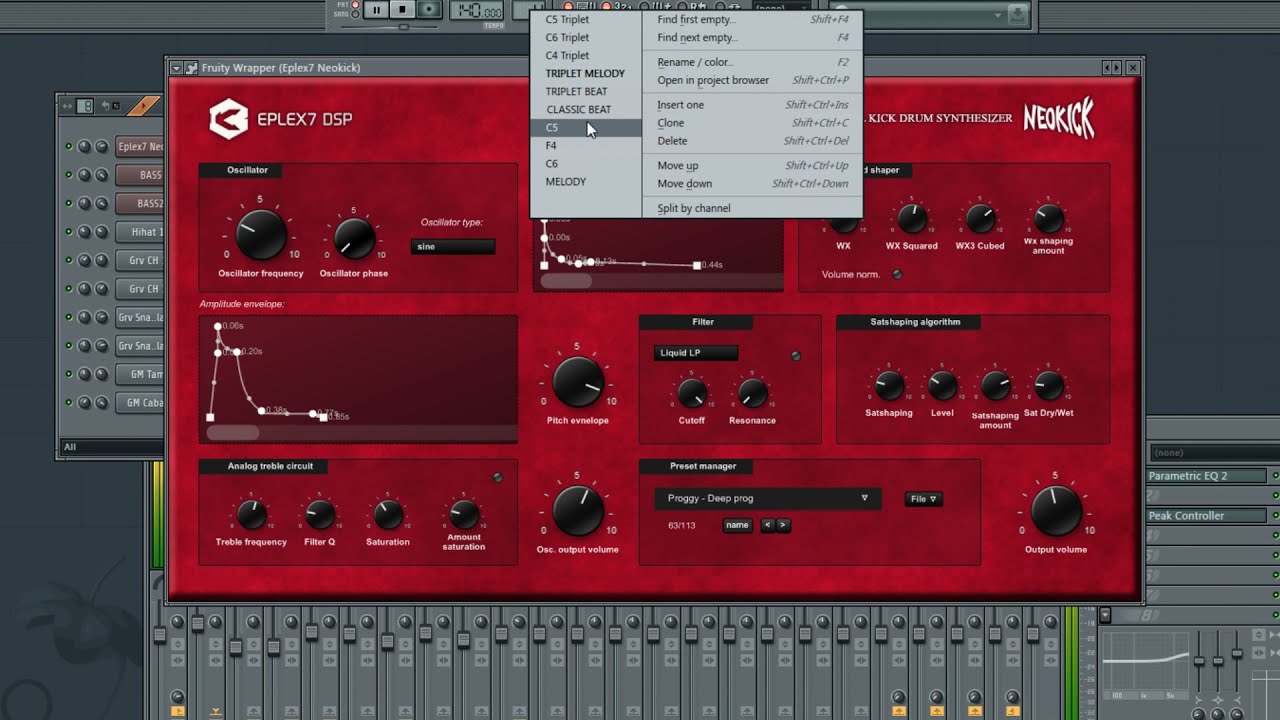Select TRIPLET BEAT pattern
1280x720 pixels.
(x=585, y=91)
